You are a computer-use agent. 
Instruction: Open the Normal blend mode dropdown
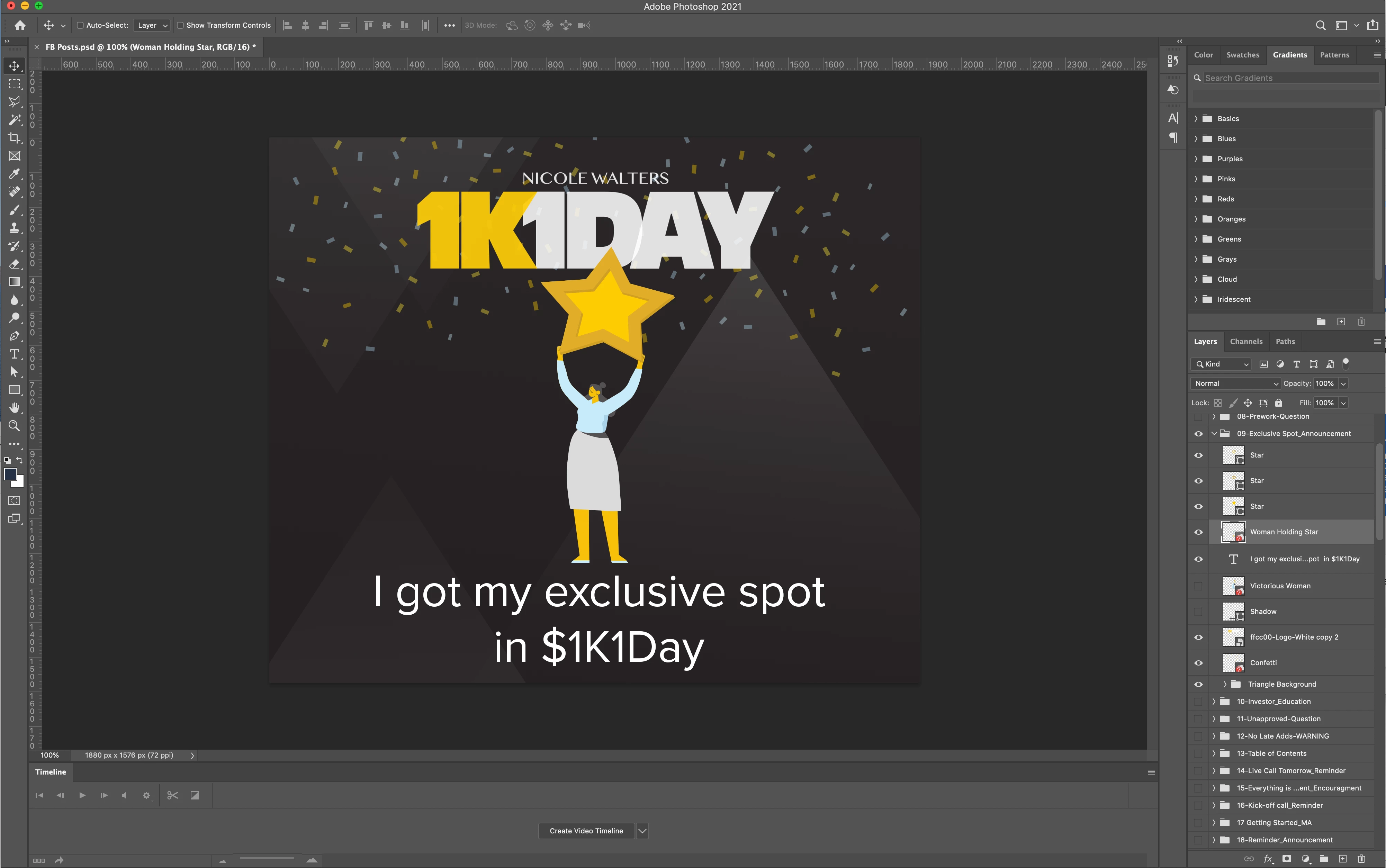[x=1235, y=383]
